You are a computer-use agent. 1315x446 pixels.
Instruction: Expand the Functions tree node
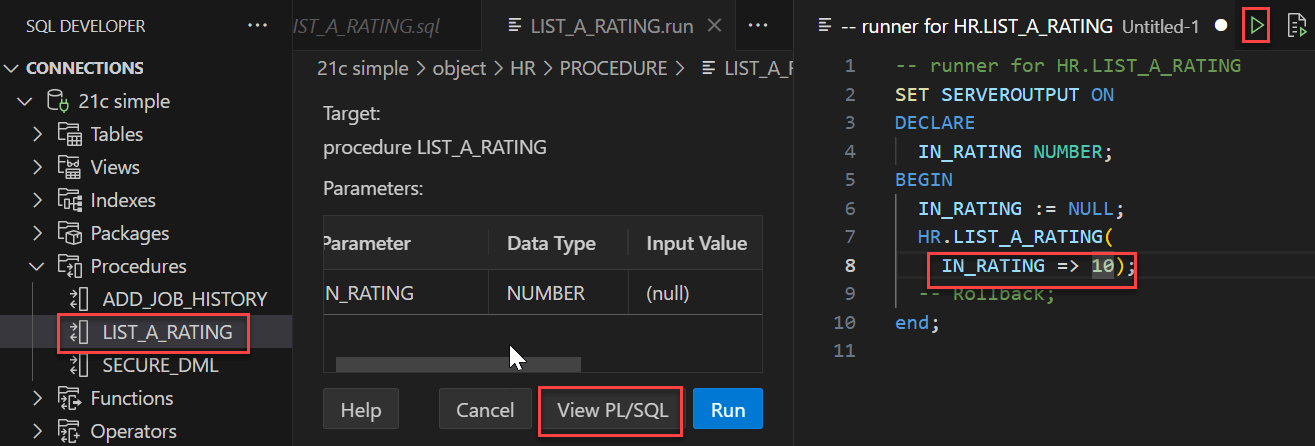(x=37, y=398)
